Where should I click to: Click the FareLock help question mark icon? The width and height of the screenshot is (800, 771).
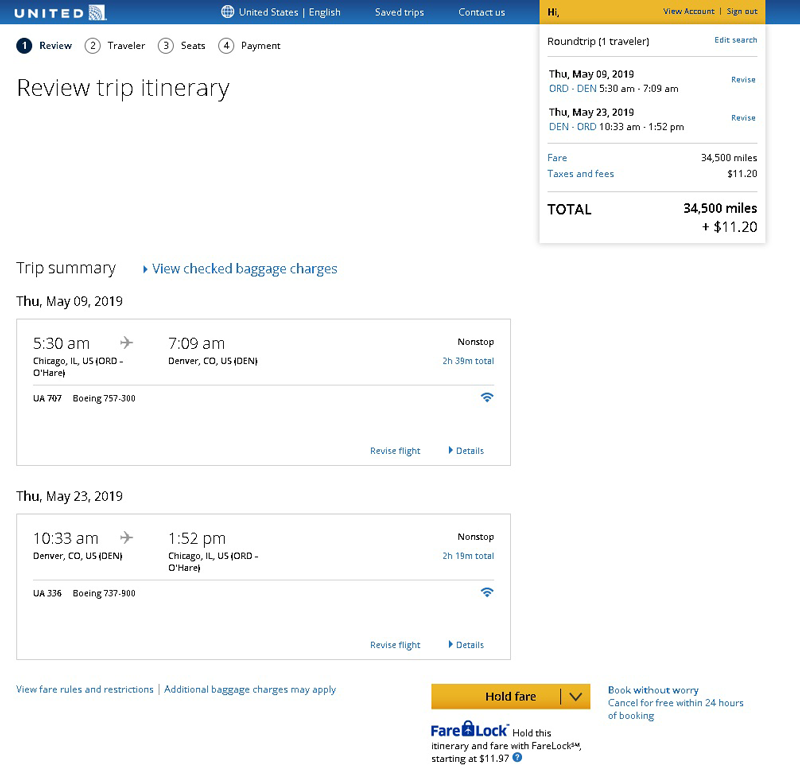point(517,758)
